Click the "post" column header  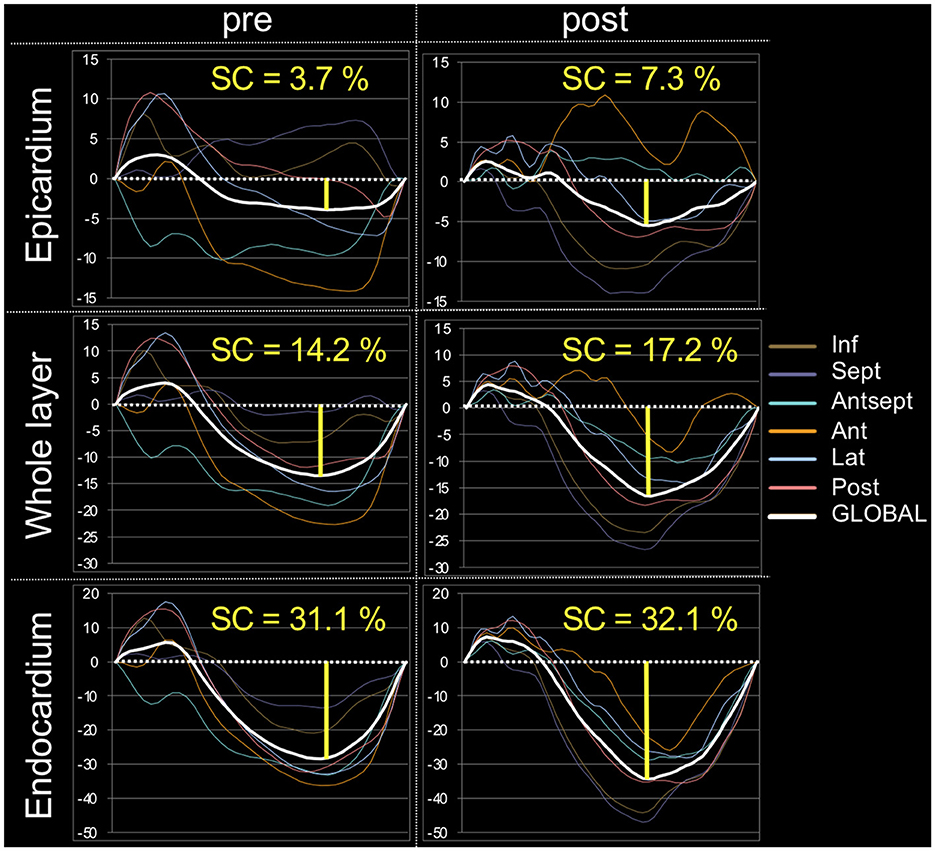[x=595, y=21]
